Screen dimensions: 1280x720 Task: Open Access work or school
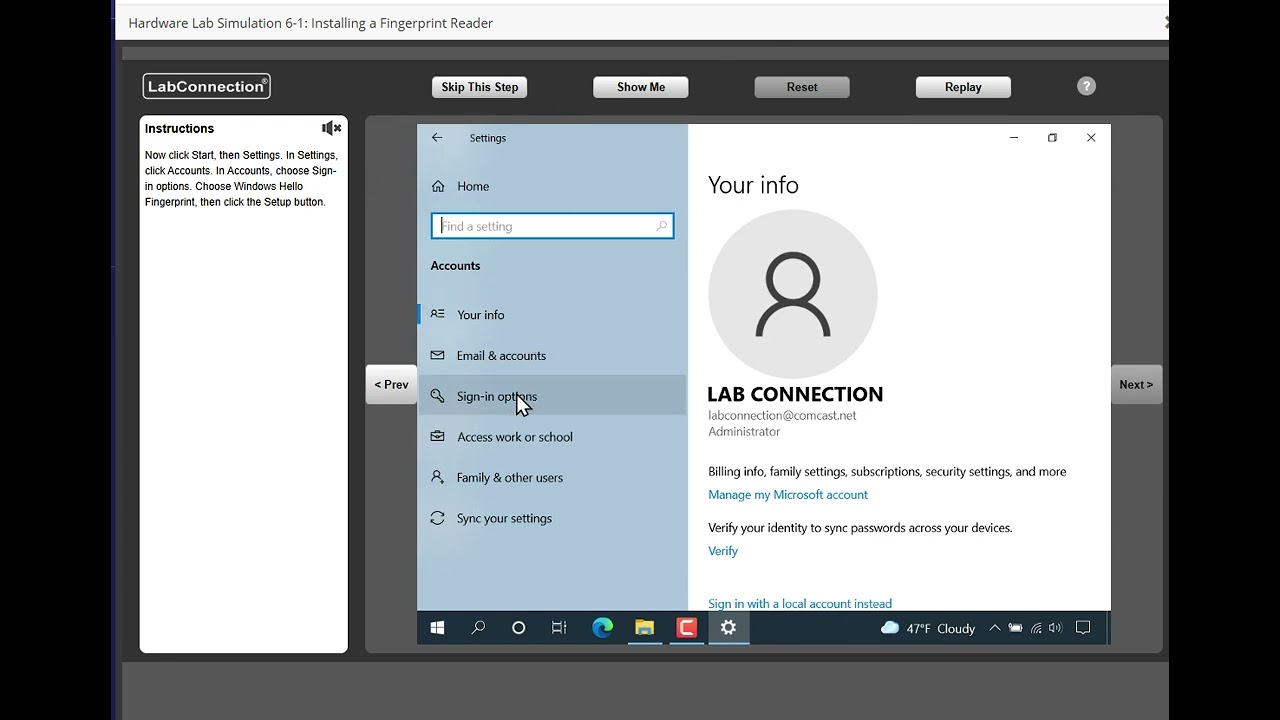(x=552, y=437)
